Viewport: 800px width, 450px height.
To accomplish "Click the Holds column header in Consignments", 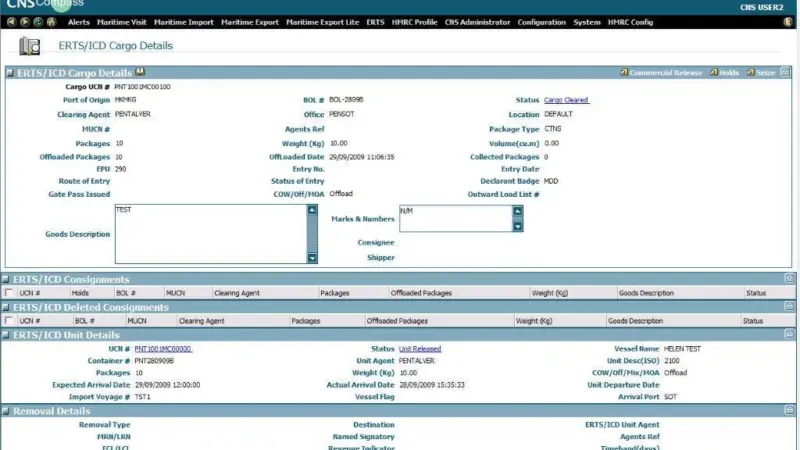I will coord(81,293).
